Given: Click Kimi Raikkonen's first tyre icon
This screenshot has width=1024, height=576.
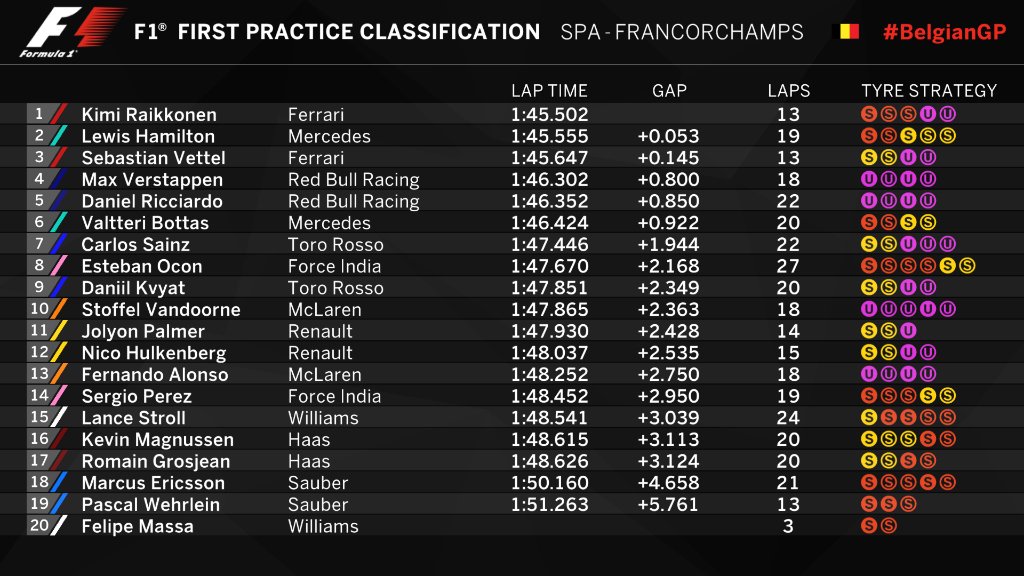Looking at the screenshot, I should click(x=869, y=114).
